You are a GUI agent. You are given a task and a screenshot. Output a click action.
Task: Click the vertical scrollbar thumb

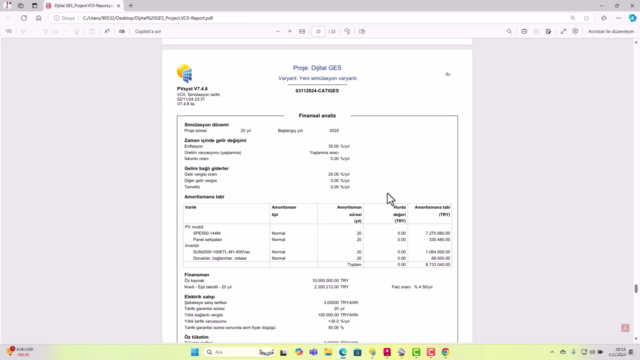click(636, 289)
